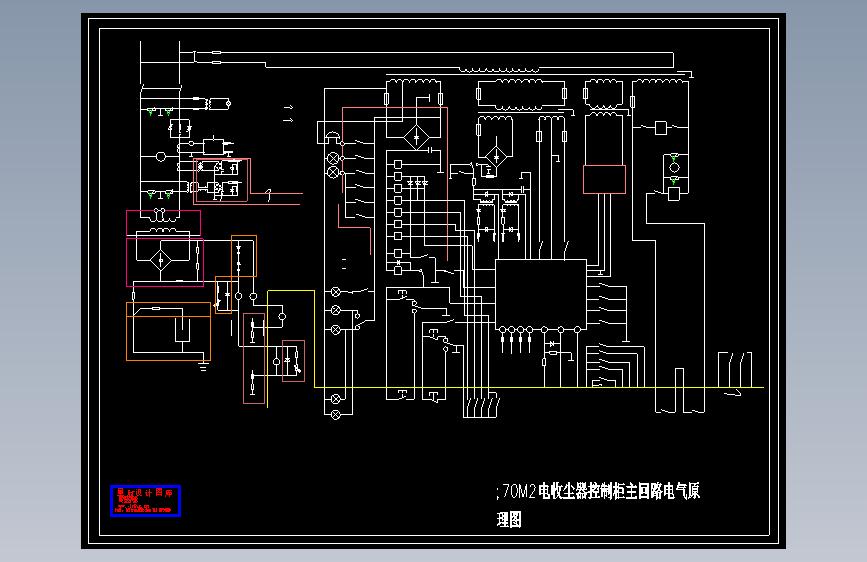Viewport: 867px width, 562px height.
Task: Select the large orange-boxed circuit at lower left
Action: click(169, 331)
